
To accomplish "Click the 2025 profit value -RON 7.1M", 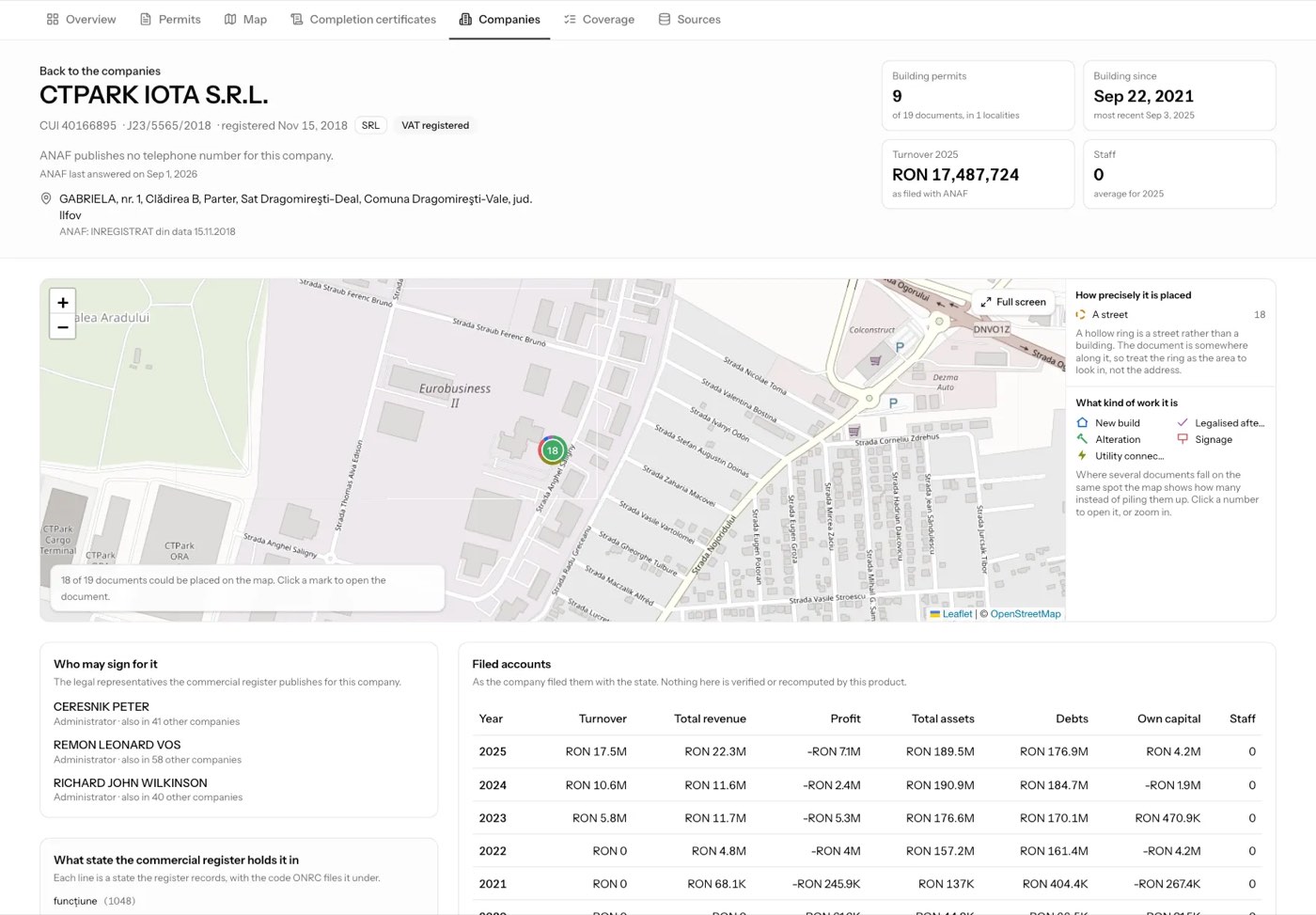I will 834,751.
